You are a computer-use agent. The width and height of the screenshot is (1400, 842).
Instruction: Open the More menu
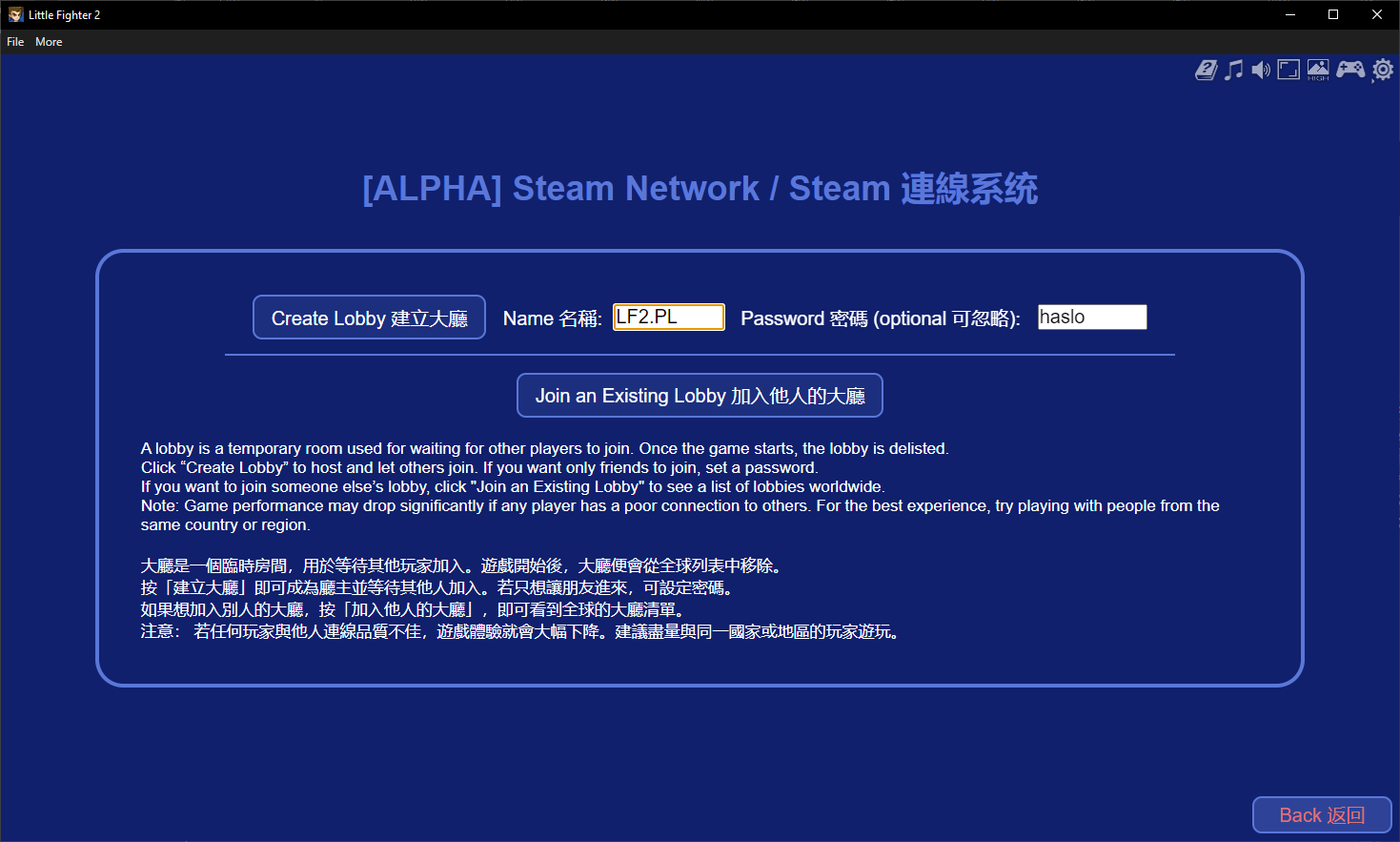[49, 42]
